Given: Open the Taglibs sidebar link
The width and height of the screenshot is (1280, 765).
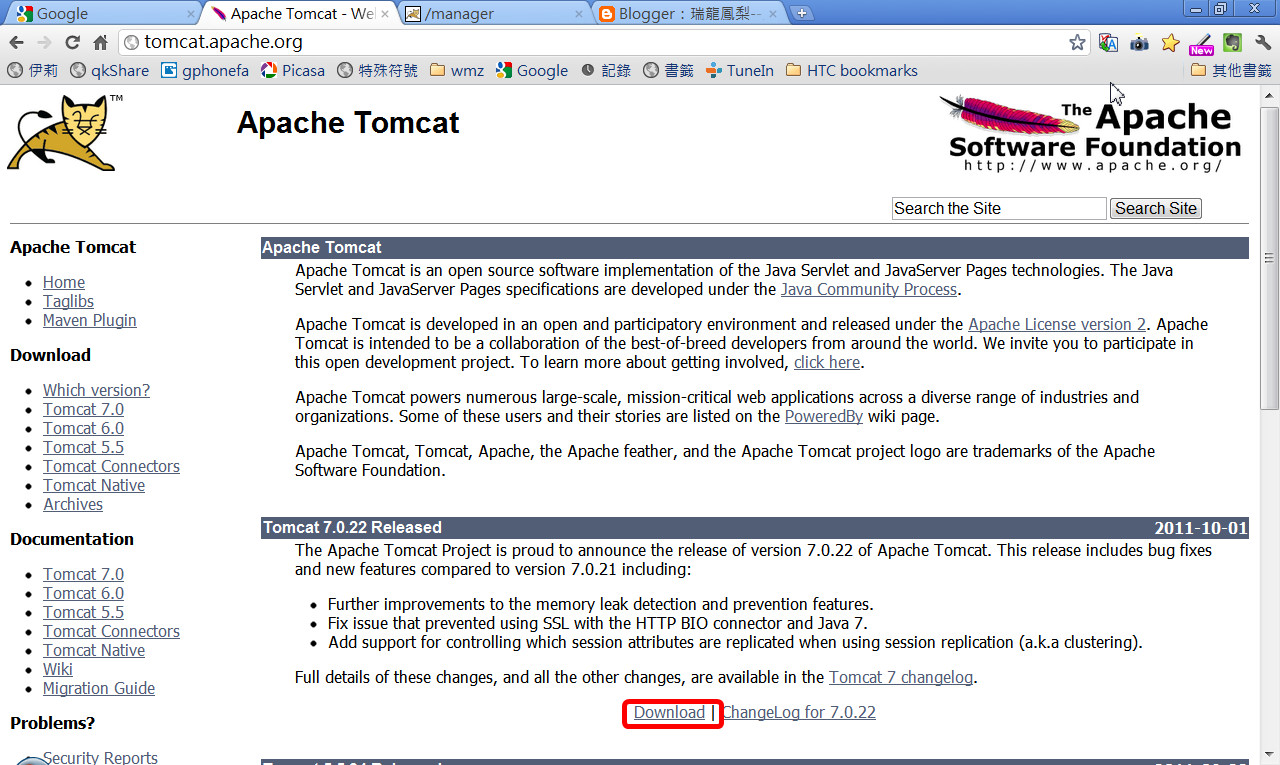Looking at the screenshot, I should [68, 301].
